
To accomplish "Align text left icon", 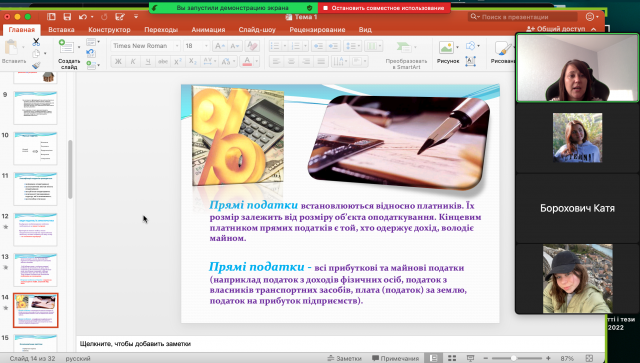I will point(276,62).
